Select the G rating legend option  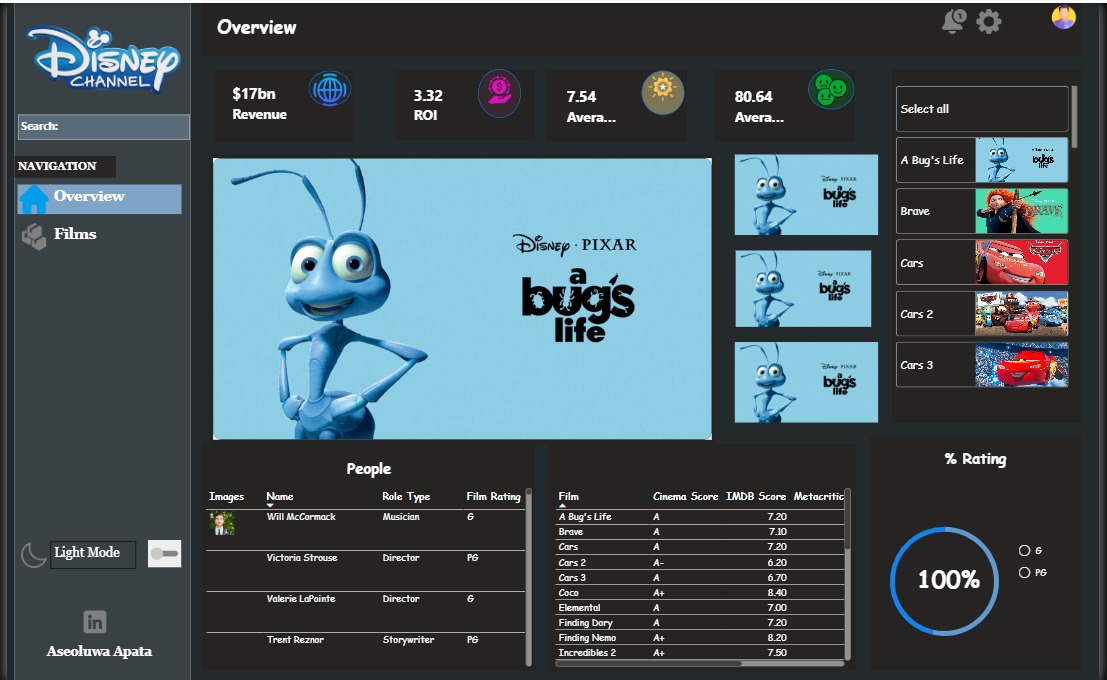coord(1031,550)
